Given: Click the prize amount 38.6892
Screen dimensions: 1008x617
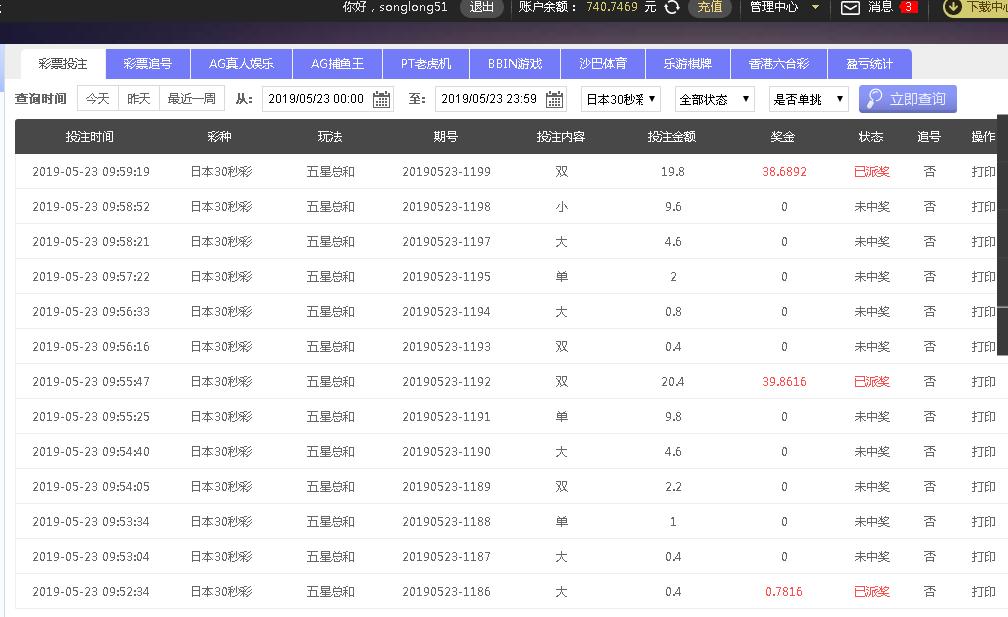Looking at the screenshot, I should [784, 172].
